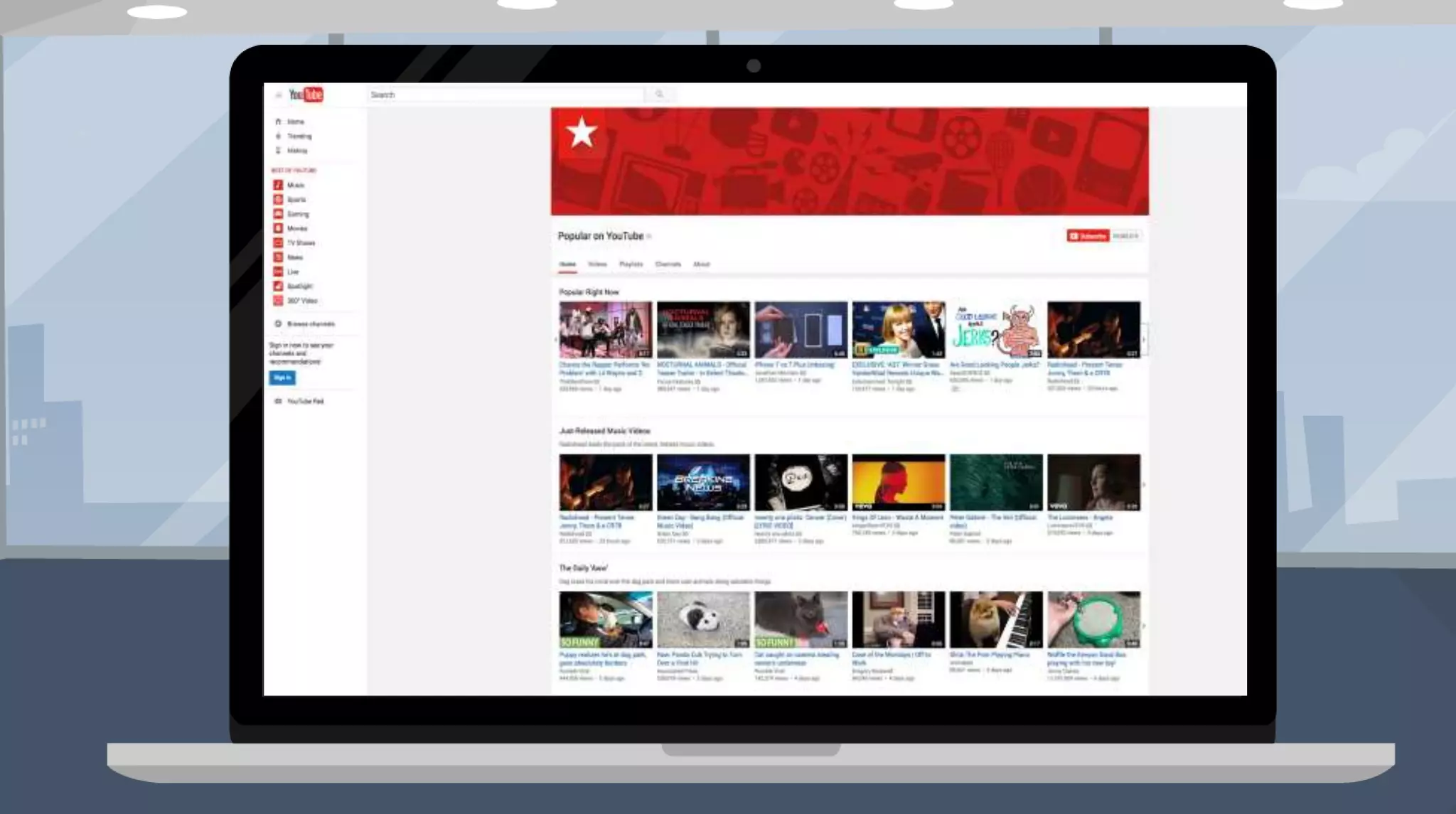The height and width of the screenshot is (814, 1456).
Task: Open the Sports category icon
Action: 278,200
